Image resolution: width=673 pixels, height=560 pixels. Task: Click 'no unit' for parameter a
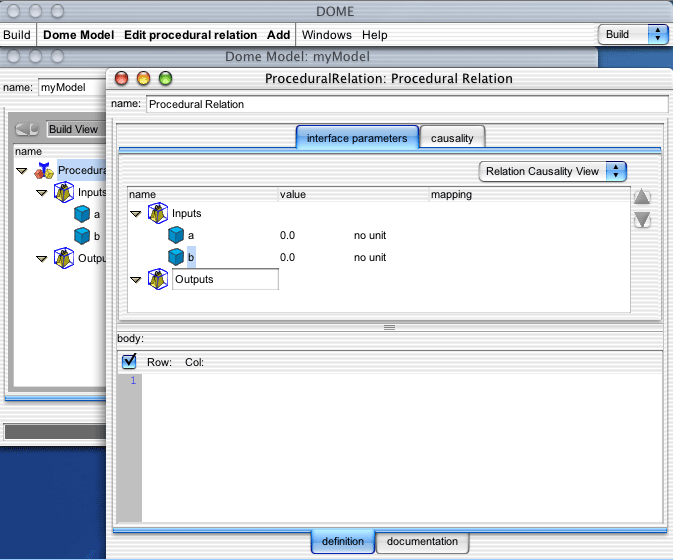coord(370,235)
